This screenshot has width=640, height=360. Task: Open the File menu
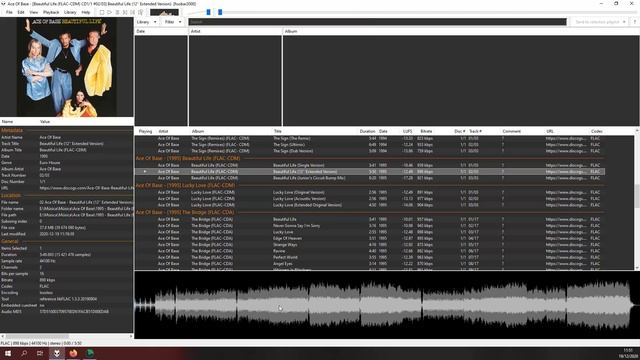click(9, 12)
